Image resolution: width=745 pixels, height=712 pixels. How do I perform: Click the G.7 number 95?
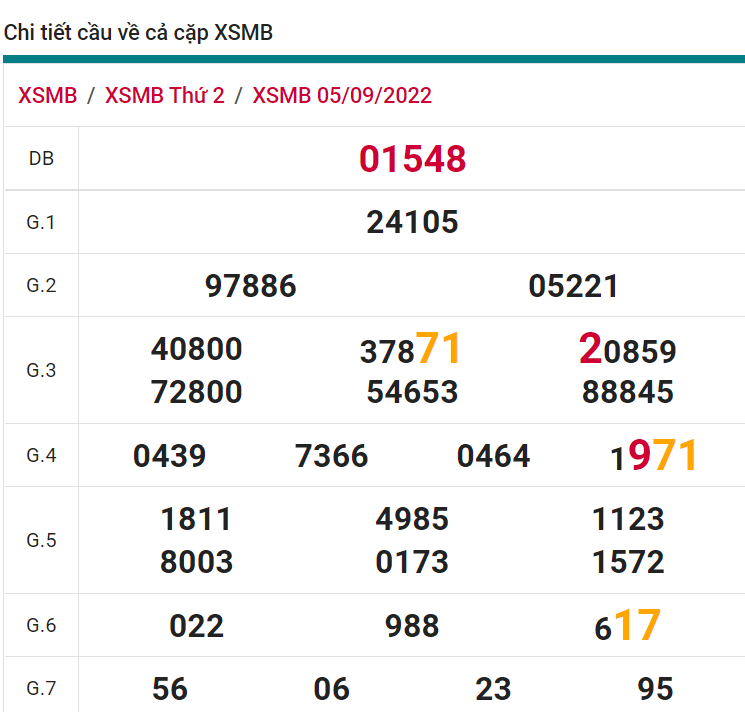[655, 688]
